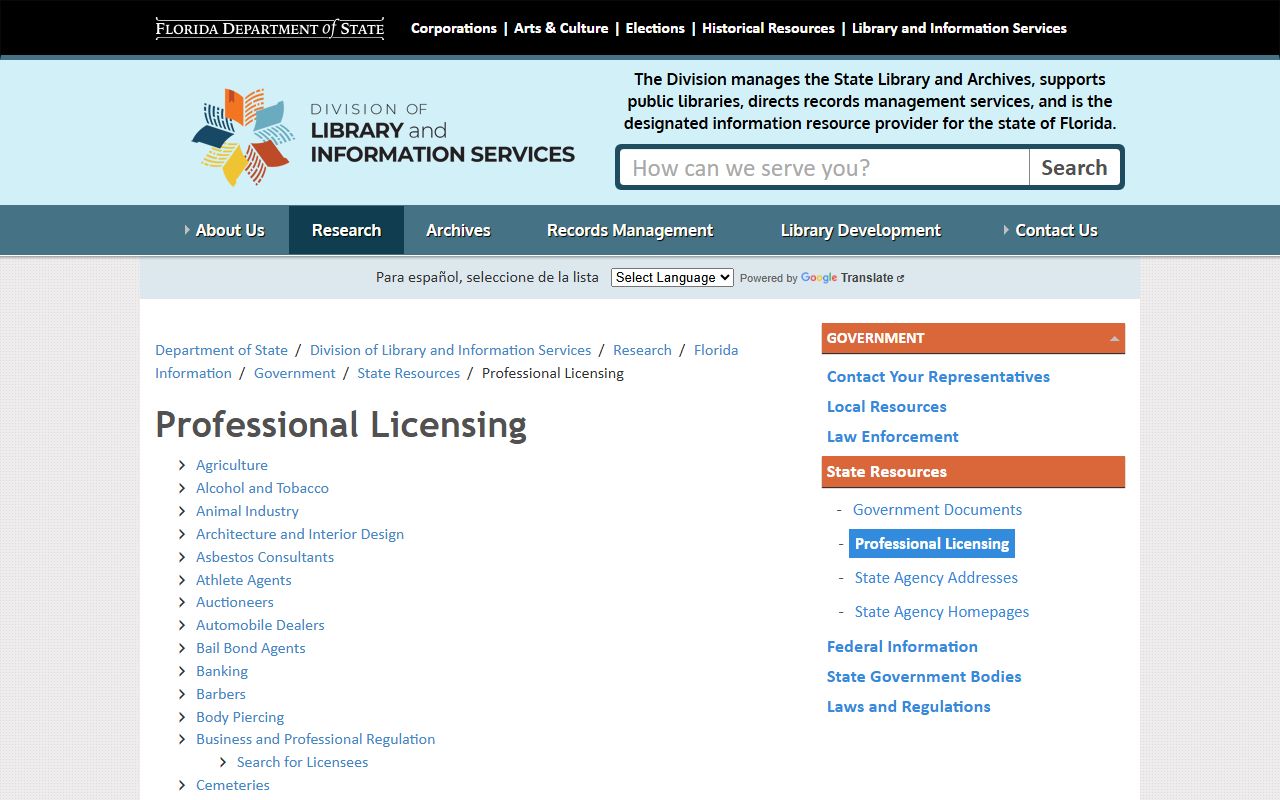Go to Arts & Culture in top bar
Viewport: 1280px width, 800px height.
pyautogui.click(x=561, y=28)
